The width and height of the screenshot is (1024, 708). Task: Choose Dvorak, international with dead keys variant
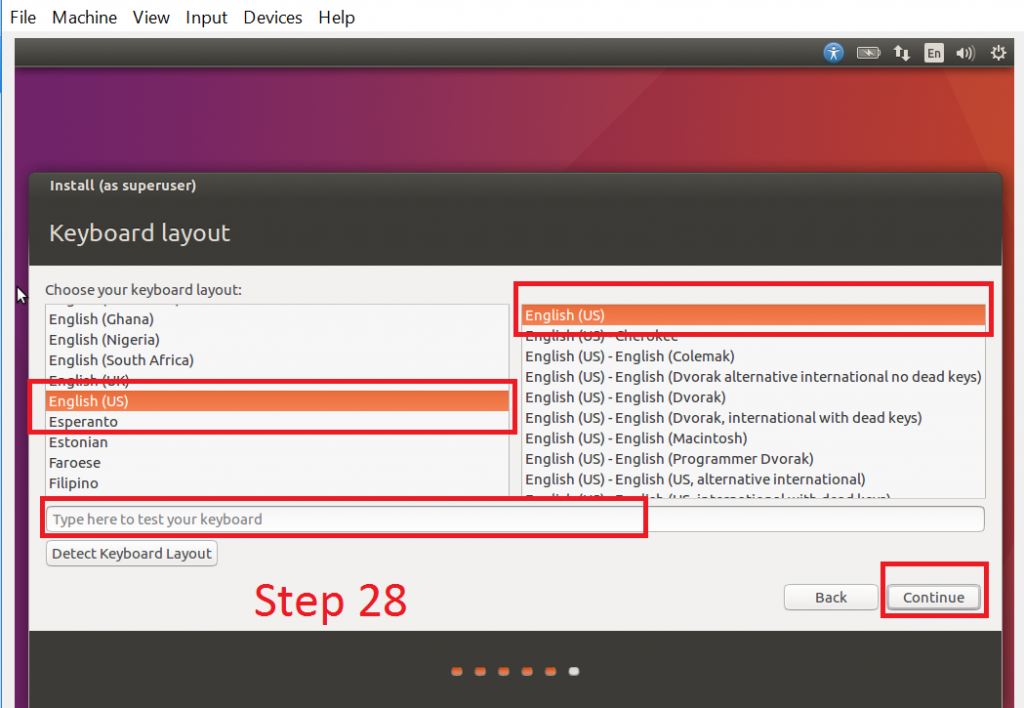point(753,418)
